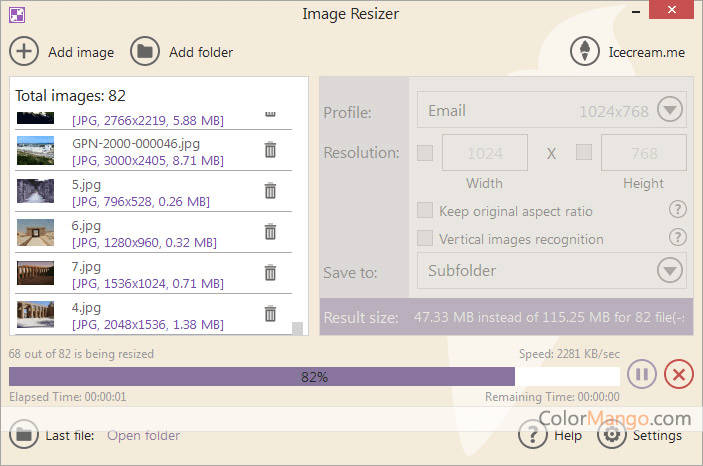703x466 pixels.
Task: Click the 82% progress bar
Action: point(314,377)
